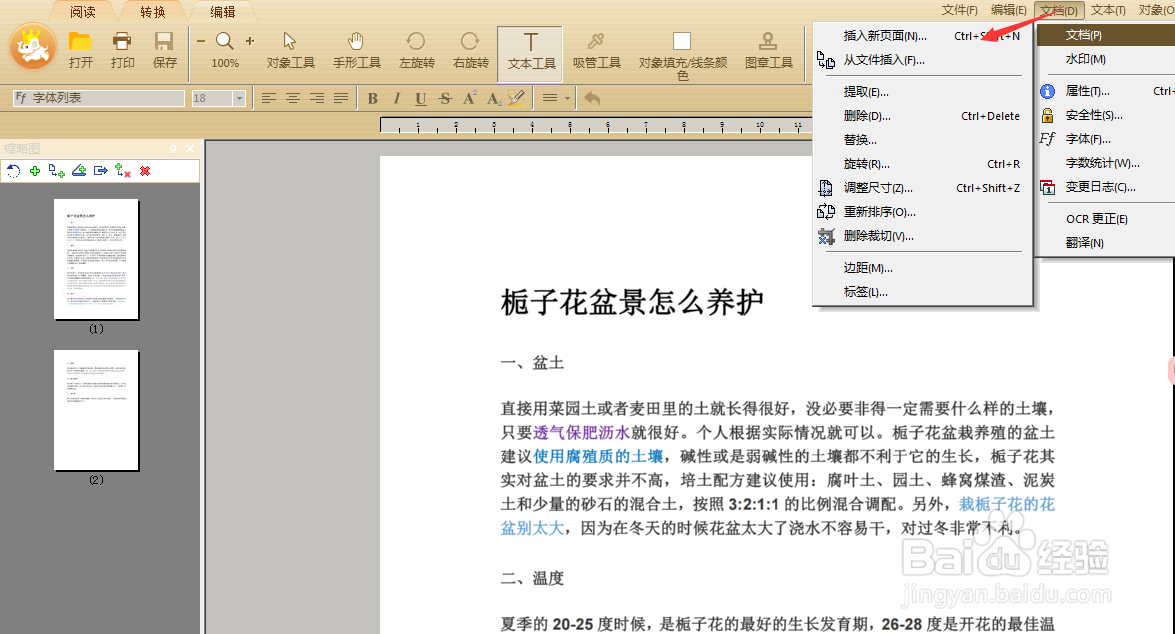
Task: Open the 文本(T) menu
Action: click(x=1108, y=10)
